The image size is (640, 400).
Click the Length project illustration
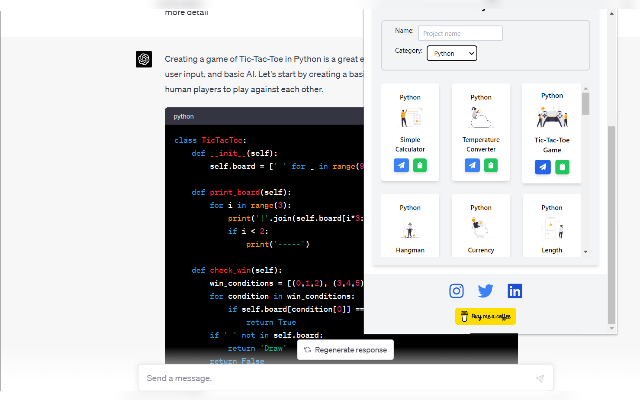[x=552, y=228]
